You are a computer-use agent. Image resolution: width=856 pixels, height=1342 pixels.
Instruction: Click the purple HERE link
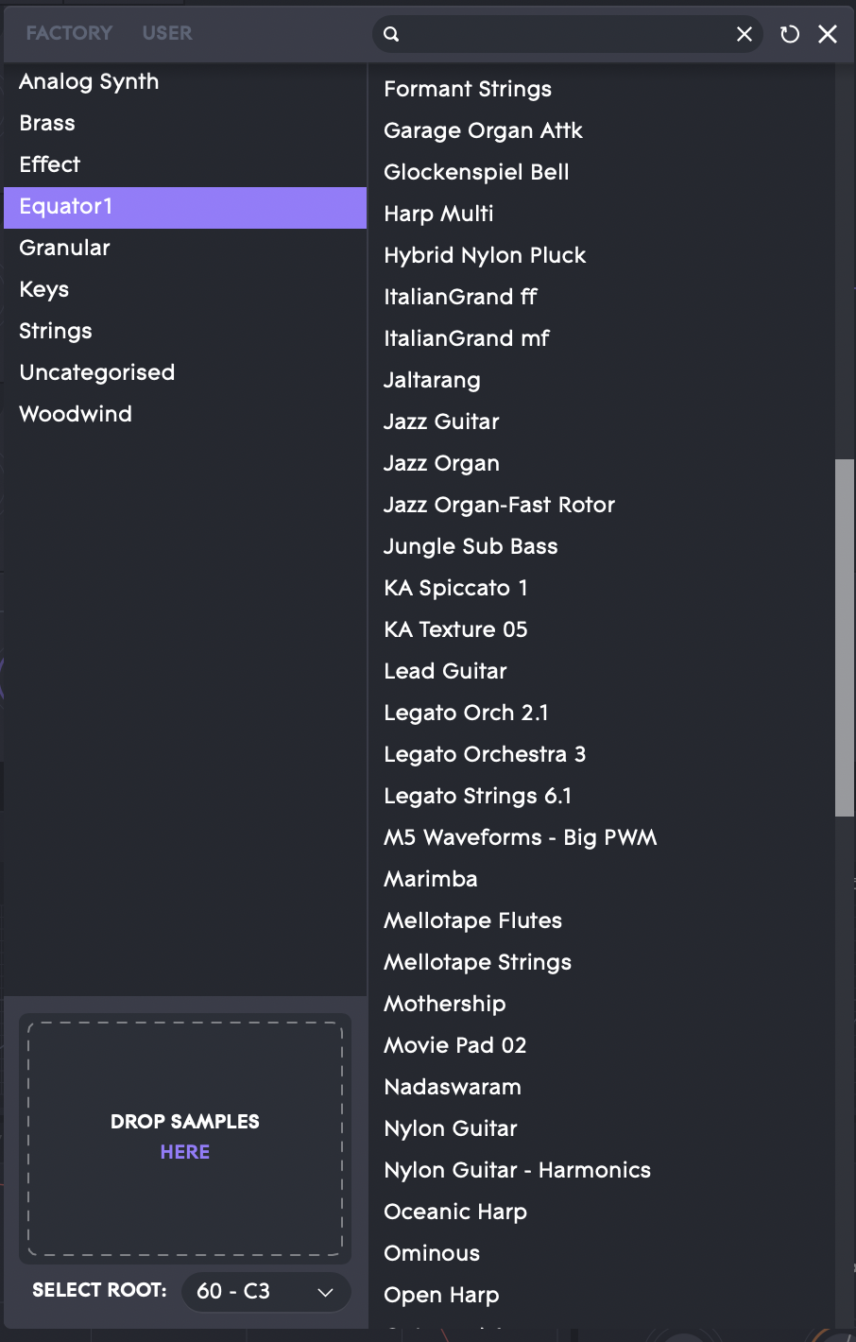click(x=185, y=1152)
